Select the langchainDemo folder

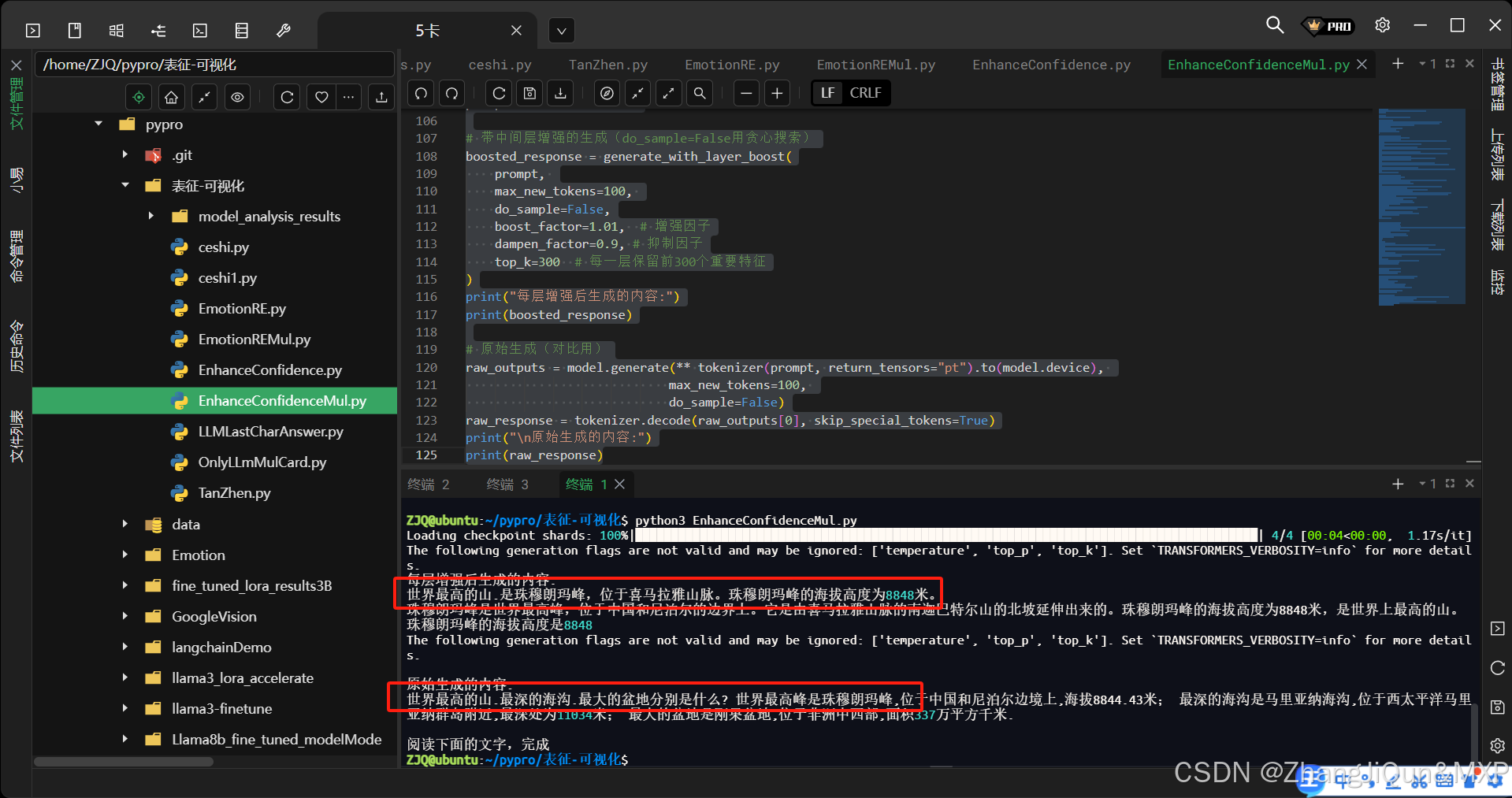(x=221, y=647)
